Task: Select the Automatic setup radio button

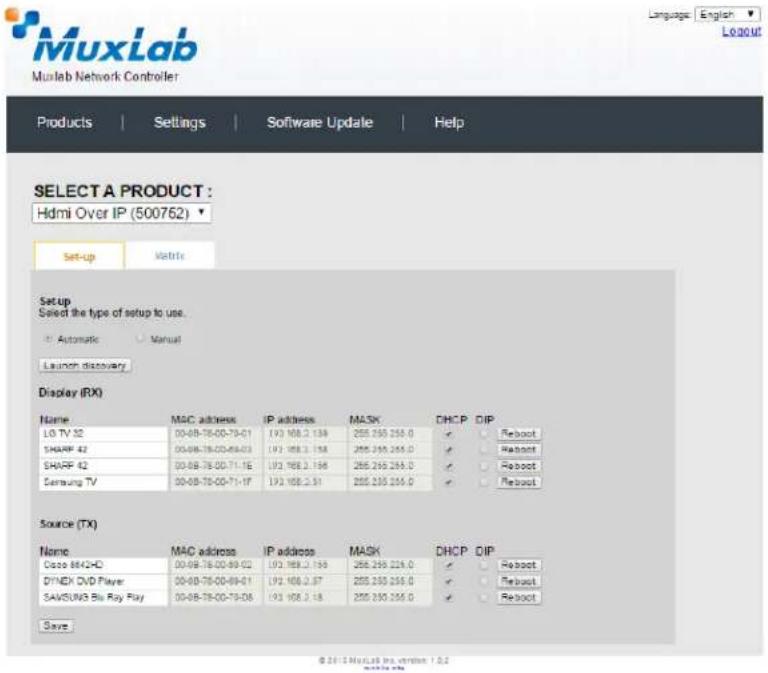Action: [48, 339]
